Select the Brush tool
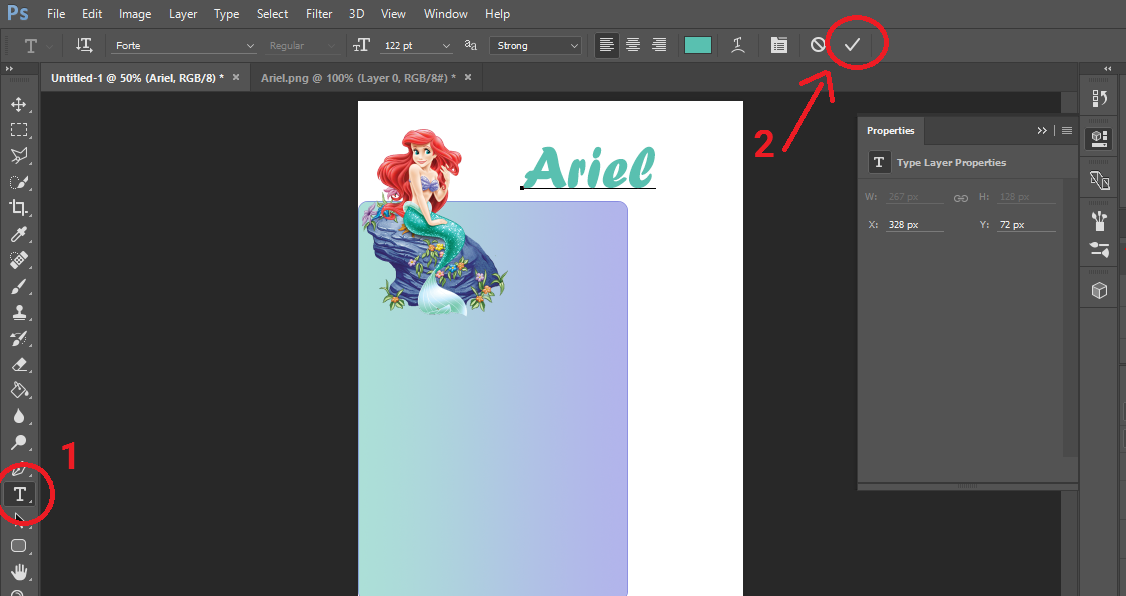The image size is (1126, 596). coord(19,287)
